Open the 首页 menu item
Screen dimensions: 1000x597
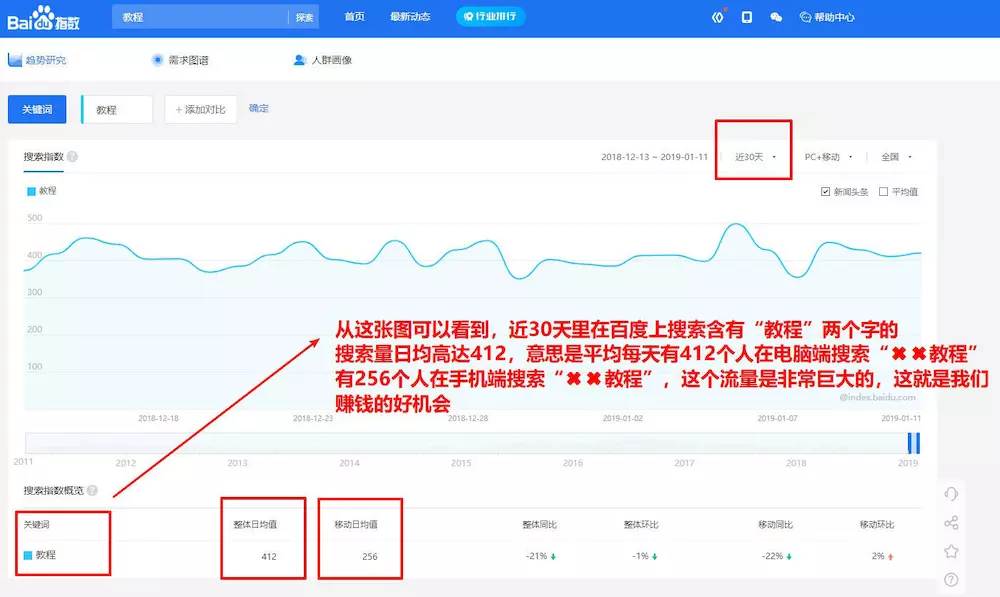(355, 17)
